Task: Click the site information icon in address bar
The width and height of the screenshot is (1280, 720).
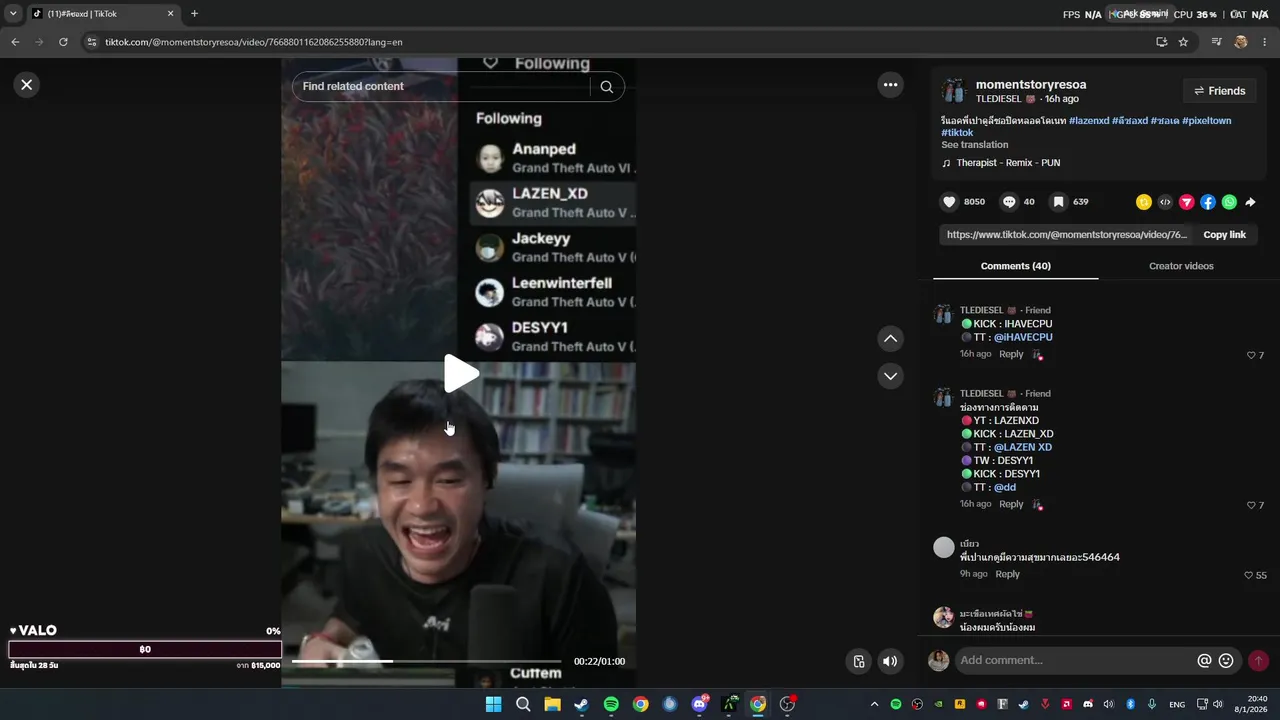Action: 92,42
